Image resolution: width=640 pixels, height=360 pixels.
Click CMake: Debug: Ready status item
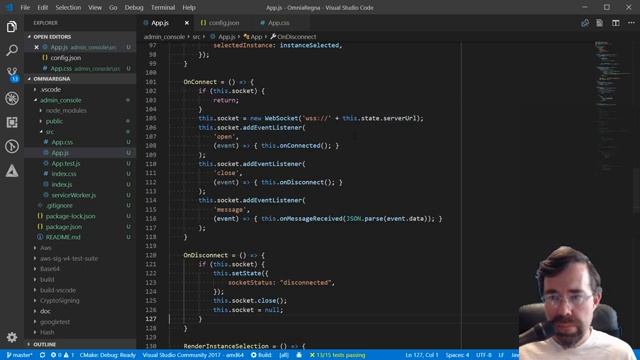[107, 355]
